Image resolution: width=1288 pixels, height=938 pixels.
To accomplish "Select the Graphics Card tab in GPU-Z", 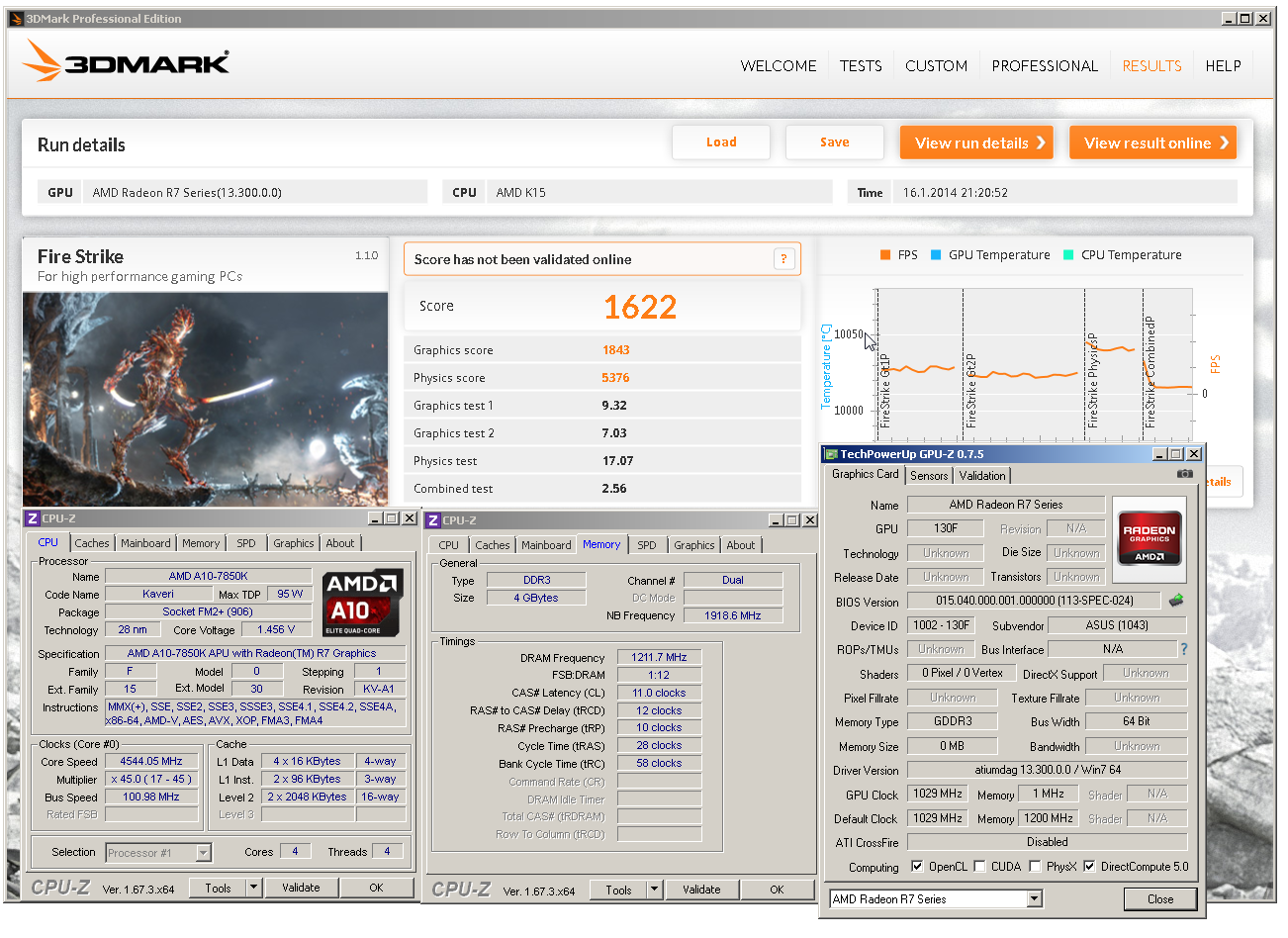I will coord(866,474).
